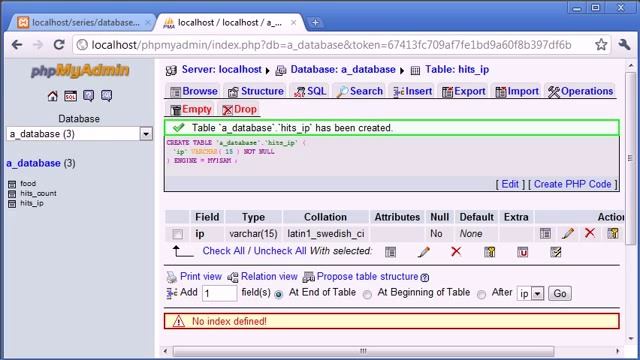Click the browse icon beside hits_ip table
The height and width of the screenshot is (360, 640).
click(x=12, y=204)
